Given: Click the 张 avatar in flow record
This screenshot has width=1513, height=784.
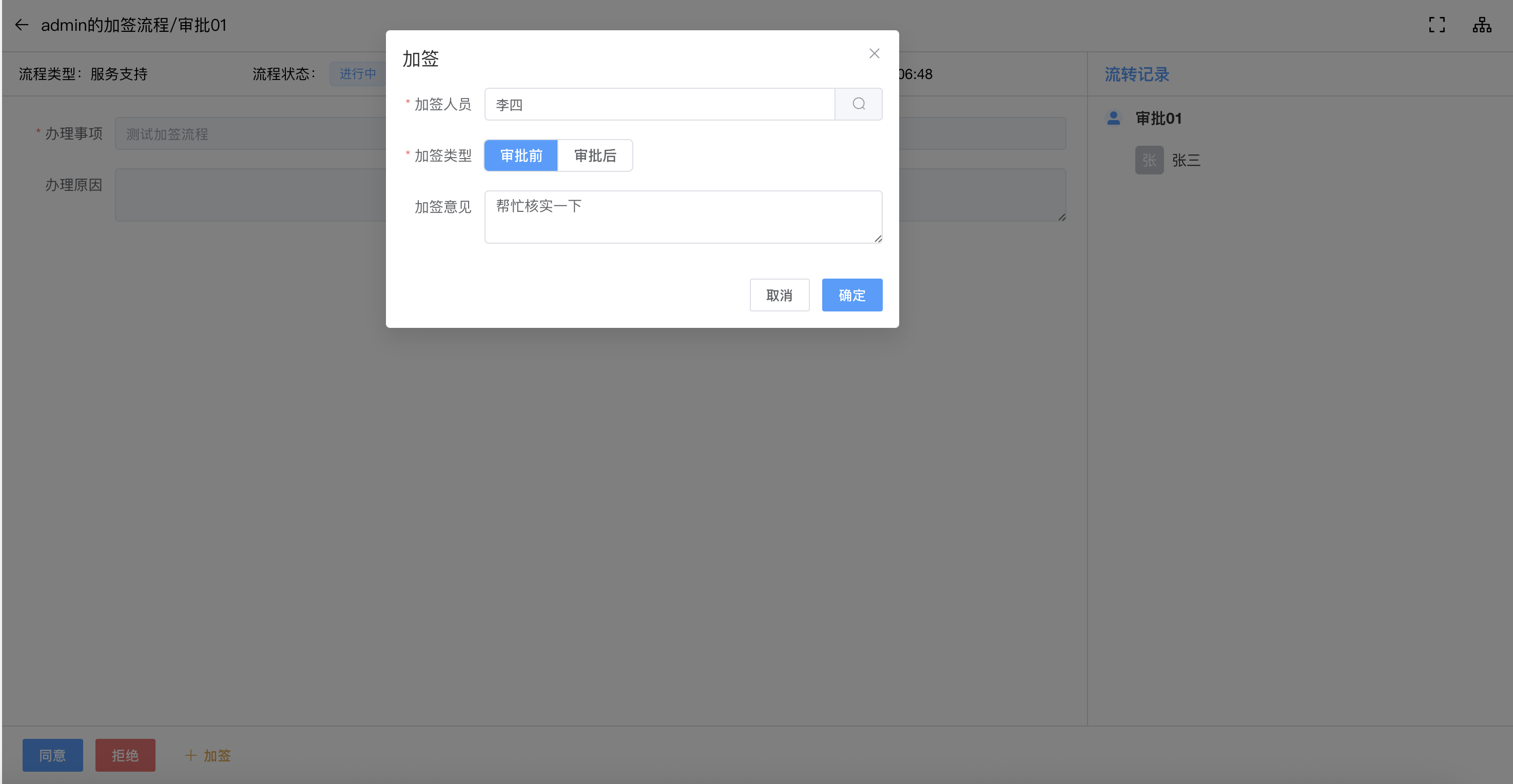Looking at the screenshot, I should pyautogui.click(x=1149, y=160).
